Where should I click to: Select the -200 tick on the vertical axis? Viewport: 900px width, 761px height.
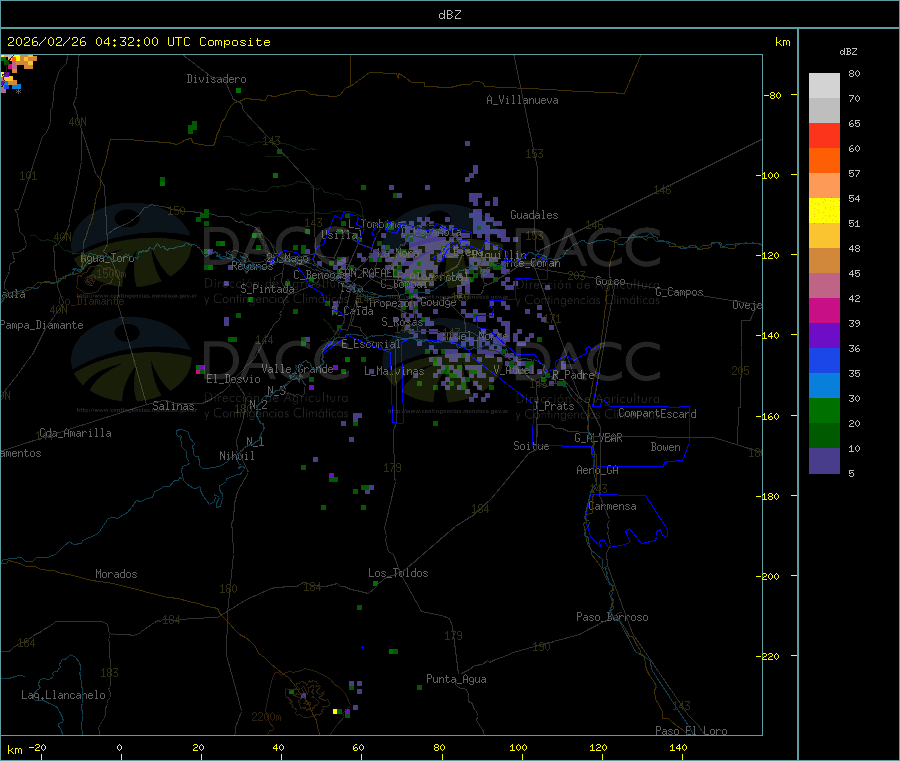[769, 576]
